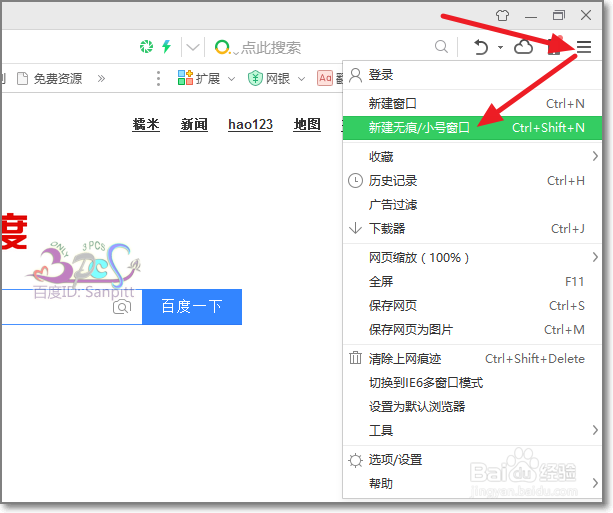Screen dimensions: 613x513
Task: Open 下载器 menu item
Action: coord(472,228)
